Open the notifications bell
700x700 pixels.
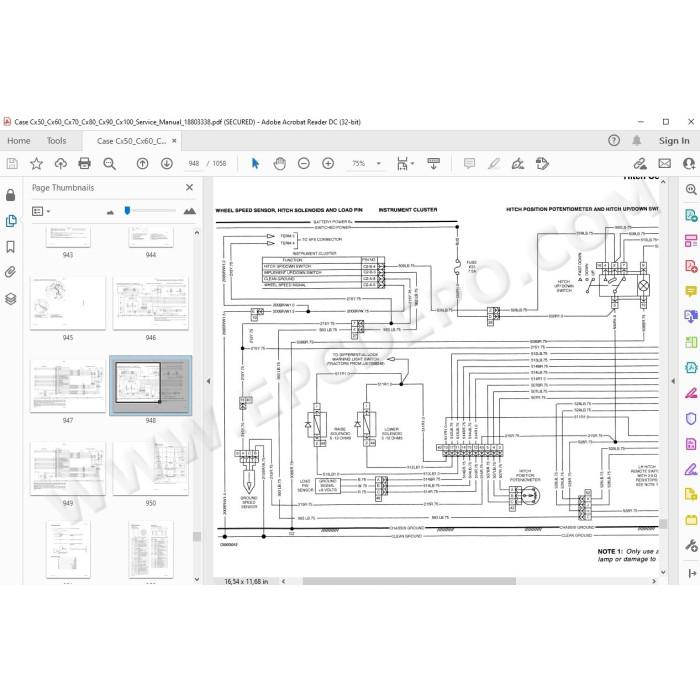pos(637,141)
